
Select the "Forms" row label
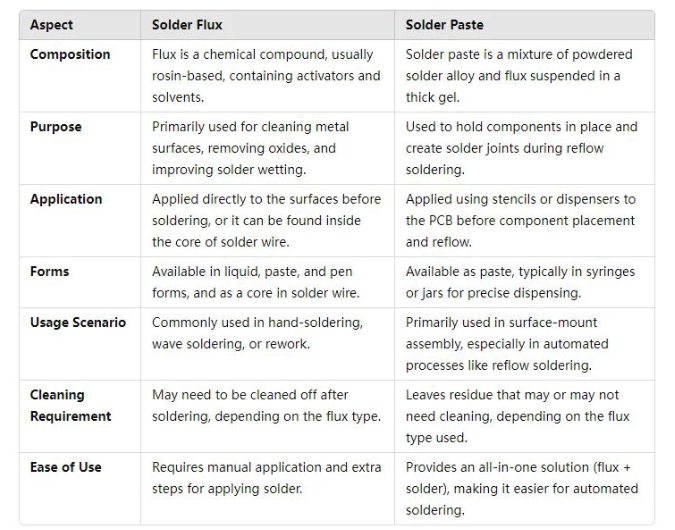50,271
